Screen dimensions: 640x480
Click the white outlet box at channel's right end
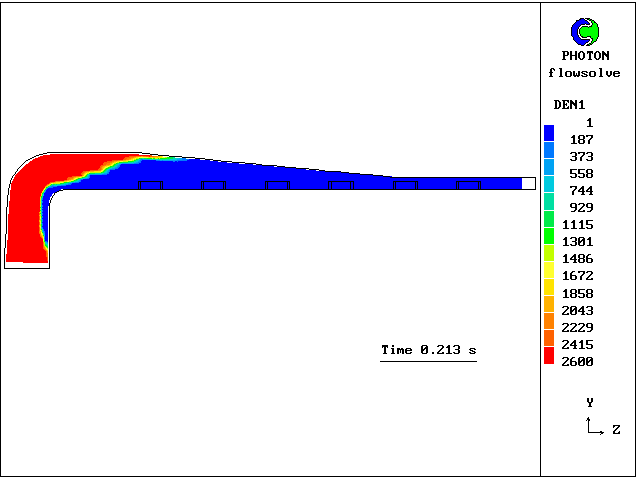[x=529, y=183]
